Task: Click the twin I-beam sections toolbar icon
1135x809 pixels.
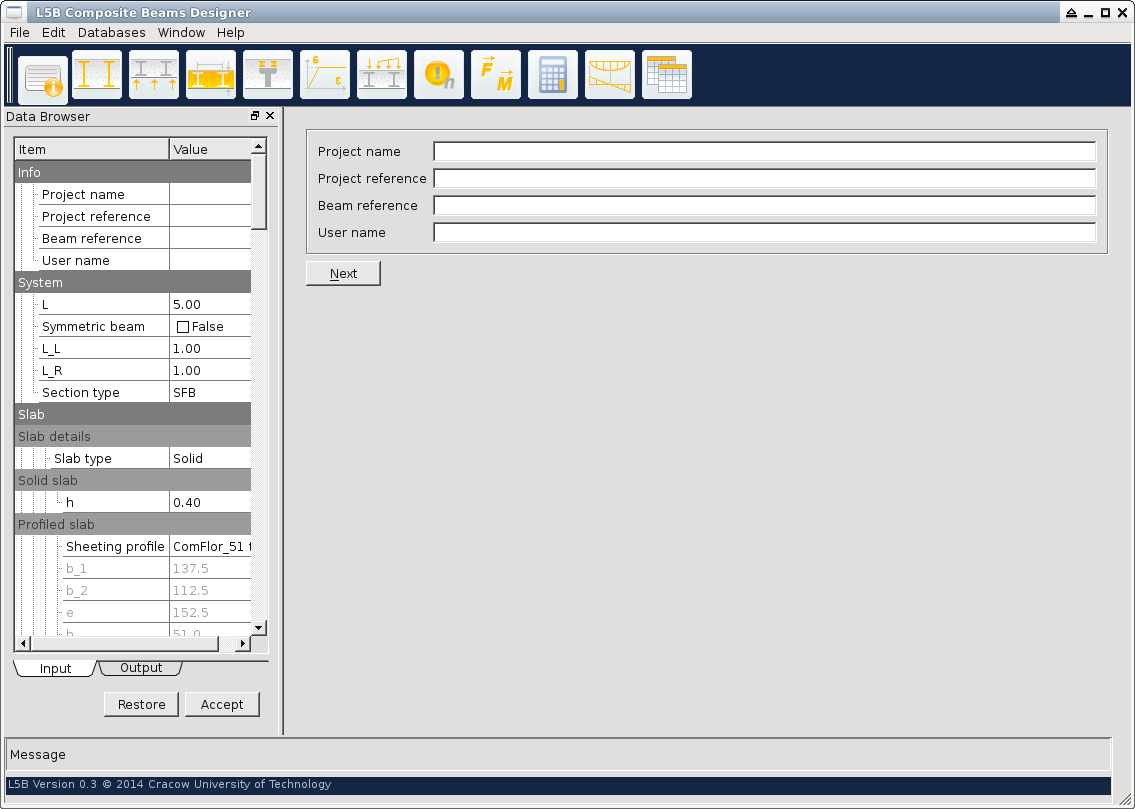Action: click(x=97, y=75)
